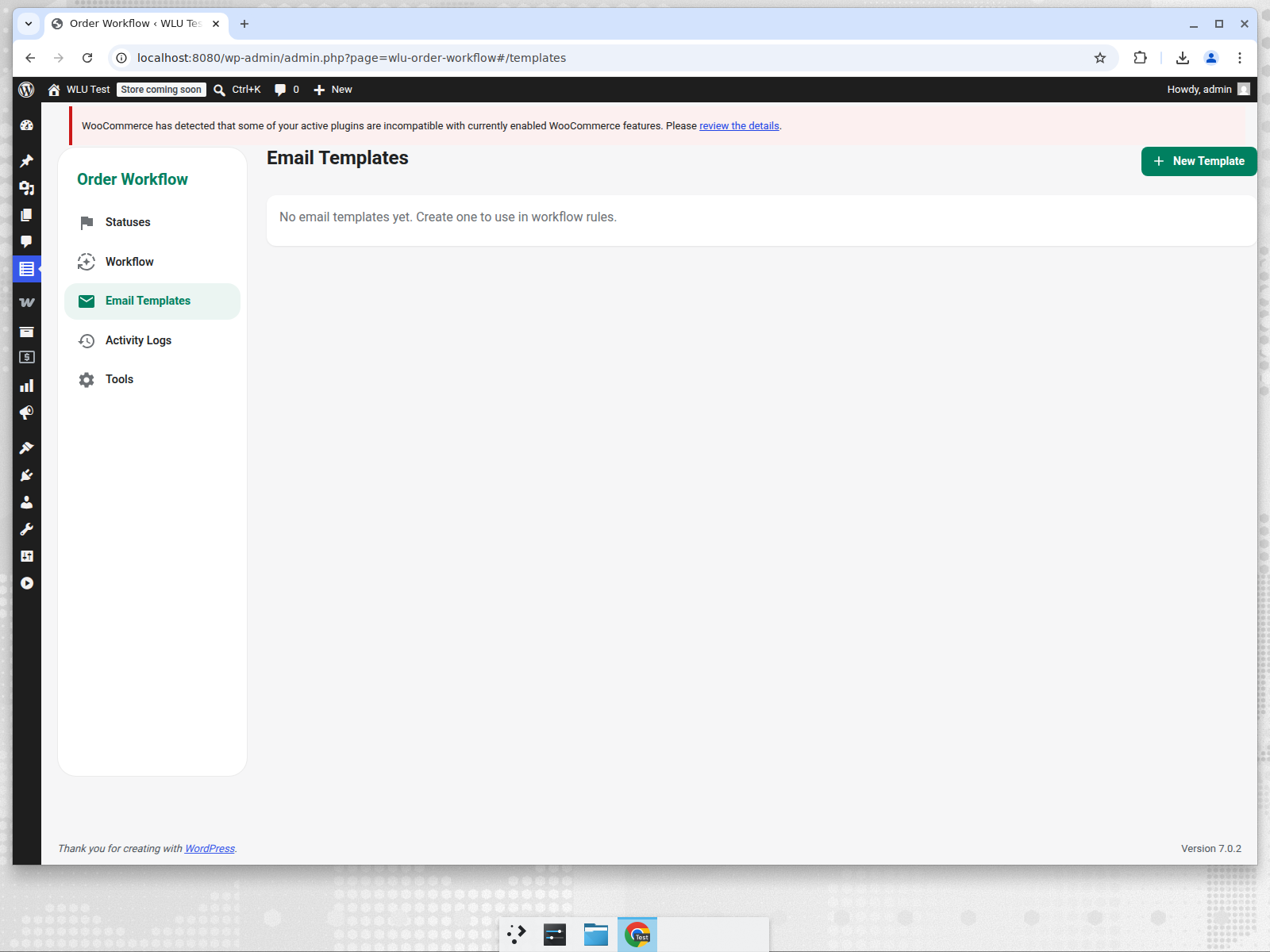1270x952 pixels.
Task: Open the WooCommerce icon in sidebar
Action: coord(26,302)
